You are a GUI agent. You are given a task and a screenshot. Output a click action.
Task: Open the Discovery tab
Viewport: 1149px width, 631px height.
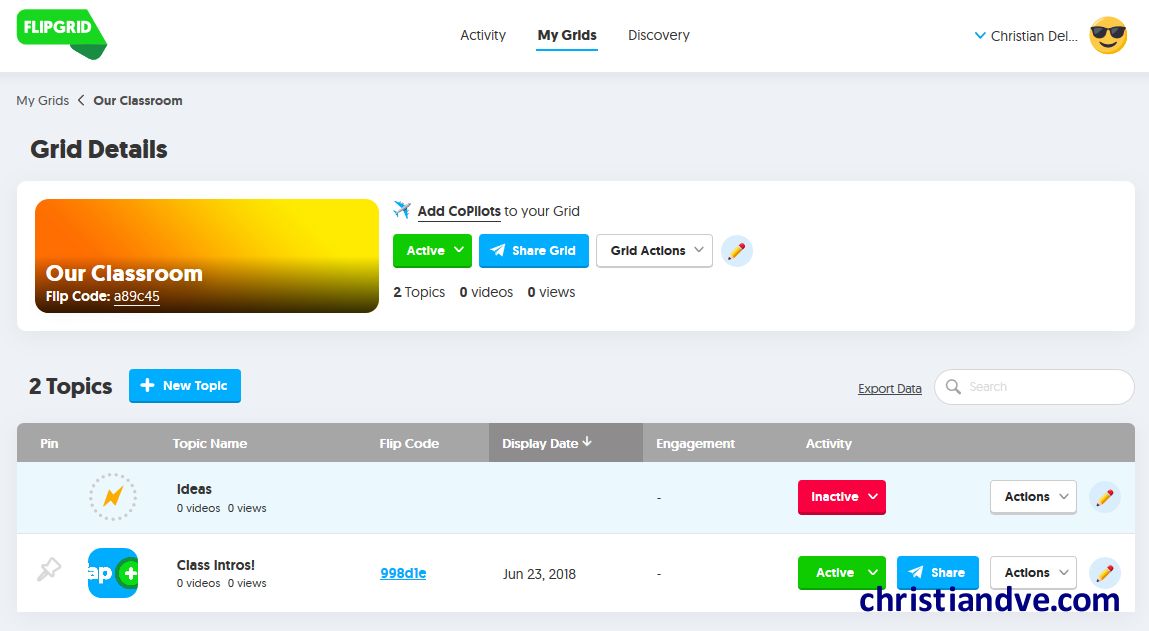(658, 36)
